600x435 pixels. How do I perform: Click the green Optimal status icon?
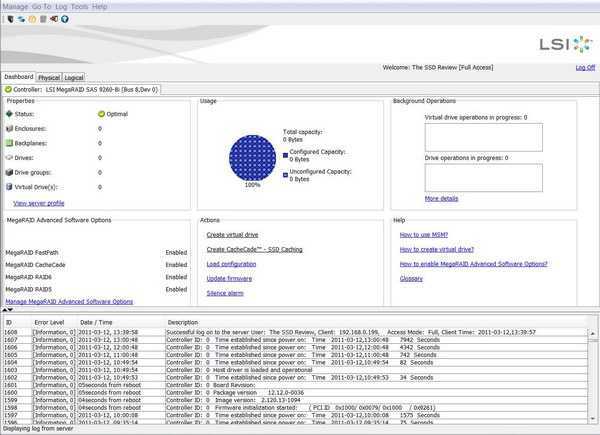coord(101,114)
